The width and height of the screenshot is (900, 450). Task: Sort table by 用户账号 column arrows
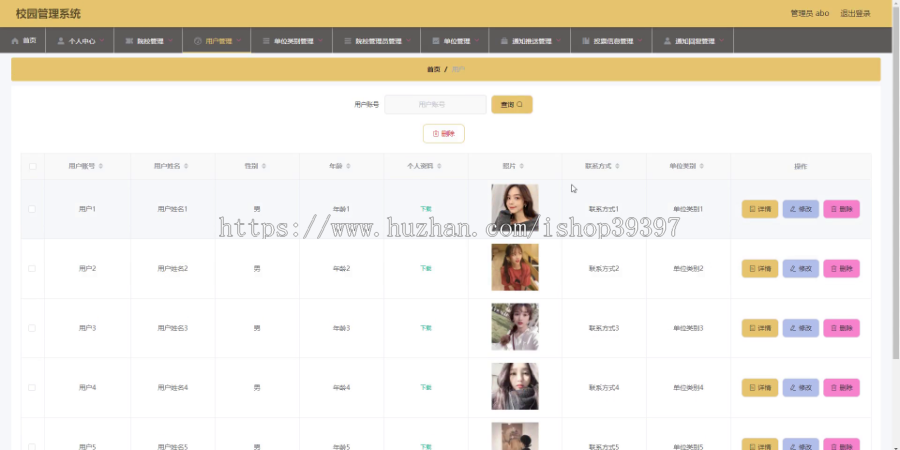click(x=101, y=166)
